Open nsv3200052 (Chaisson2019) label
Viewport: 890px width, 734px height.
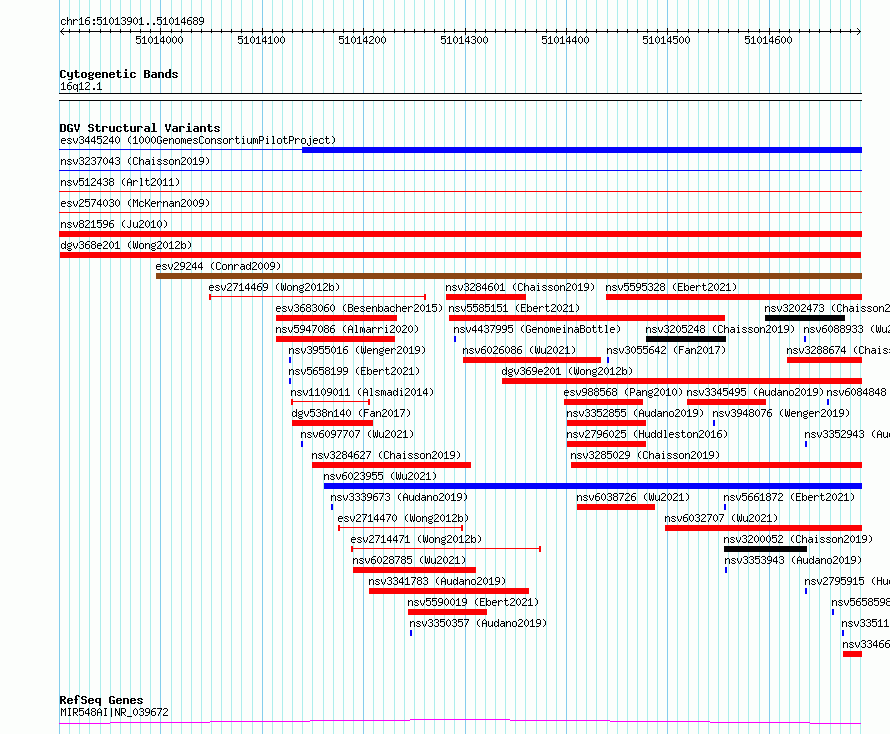click(x=799, y=539)
